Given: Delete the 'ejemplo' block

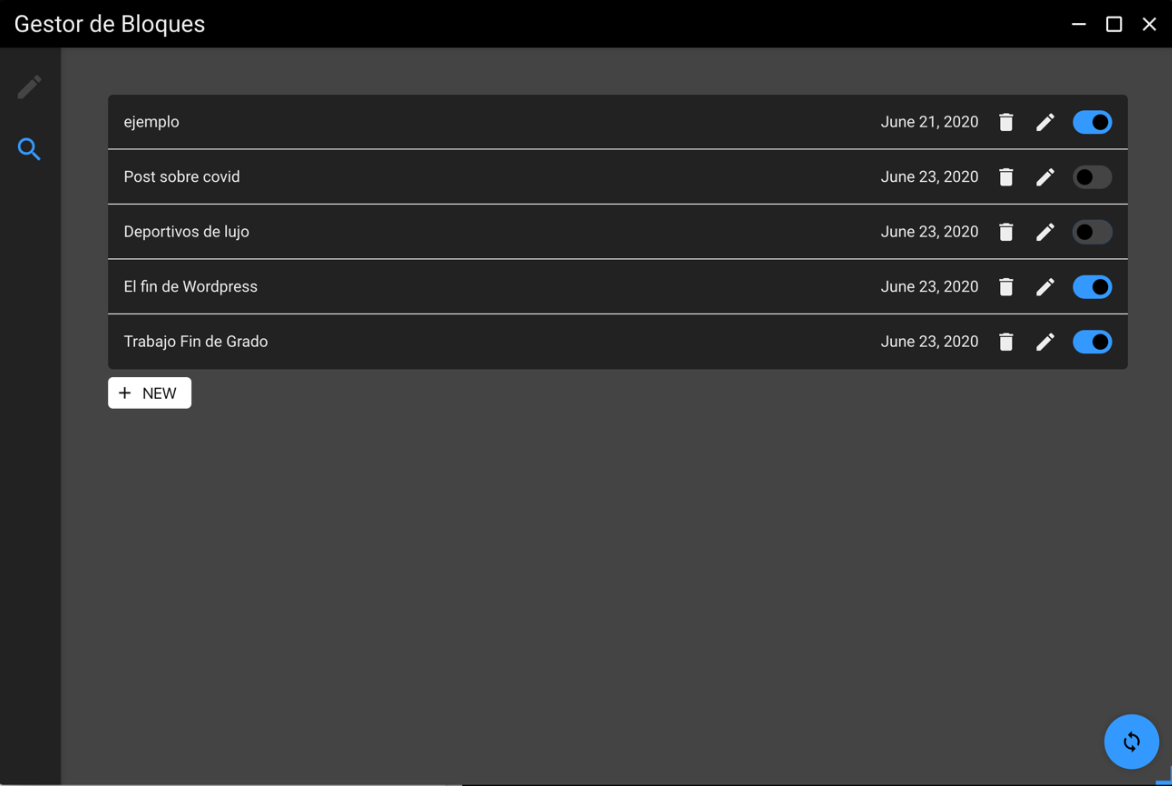Looking at the screenshot, I should 1006,122.
